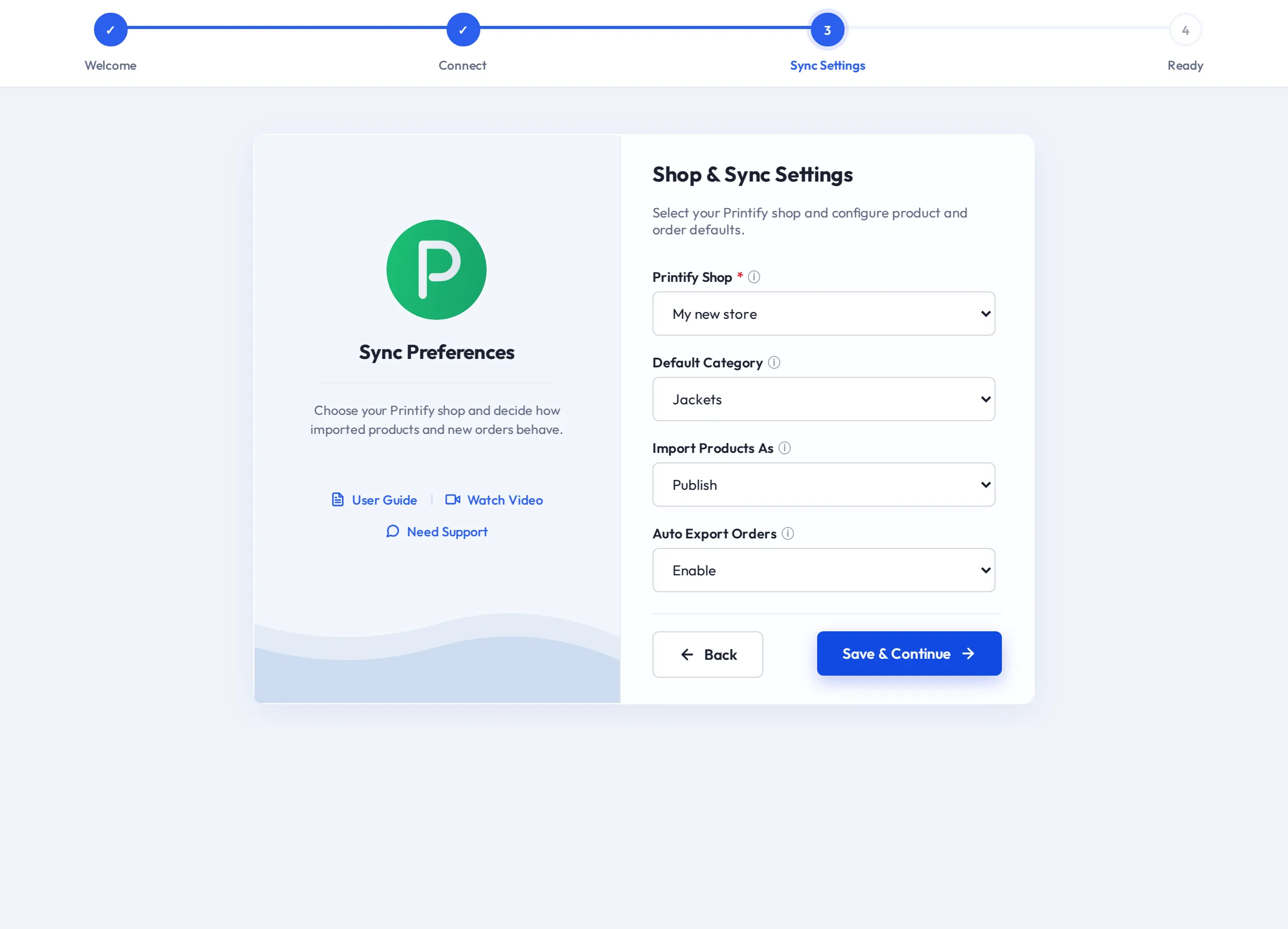Click the Sync Preferences heading

(x=437, y=352)
